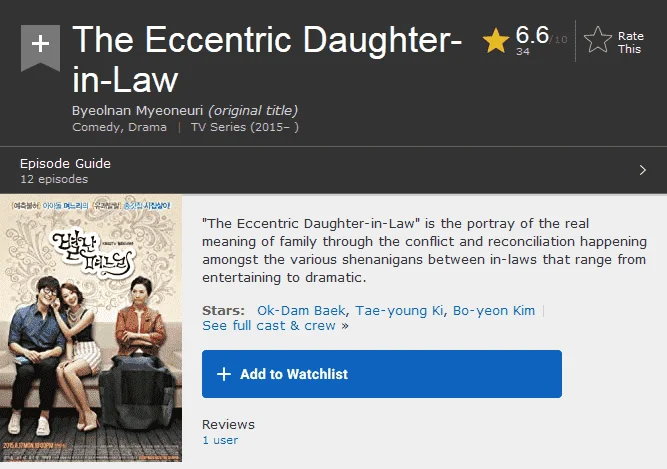This screenshot has height=469, width=667.
Task: Click the empty Rate This star outline
Action: pyautogui.click(x=598, y=40)
